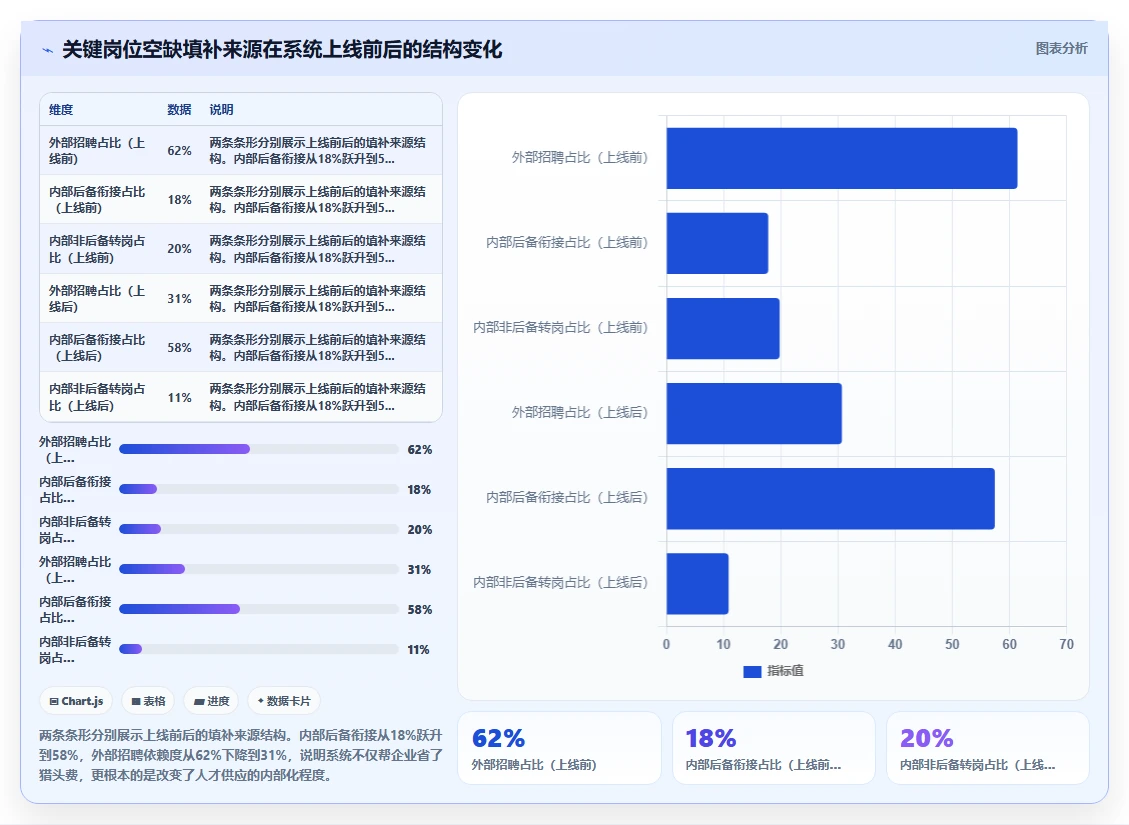
Task: Click the 62% cell in the table
Action: click(179, 150)
